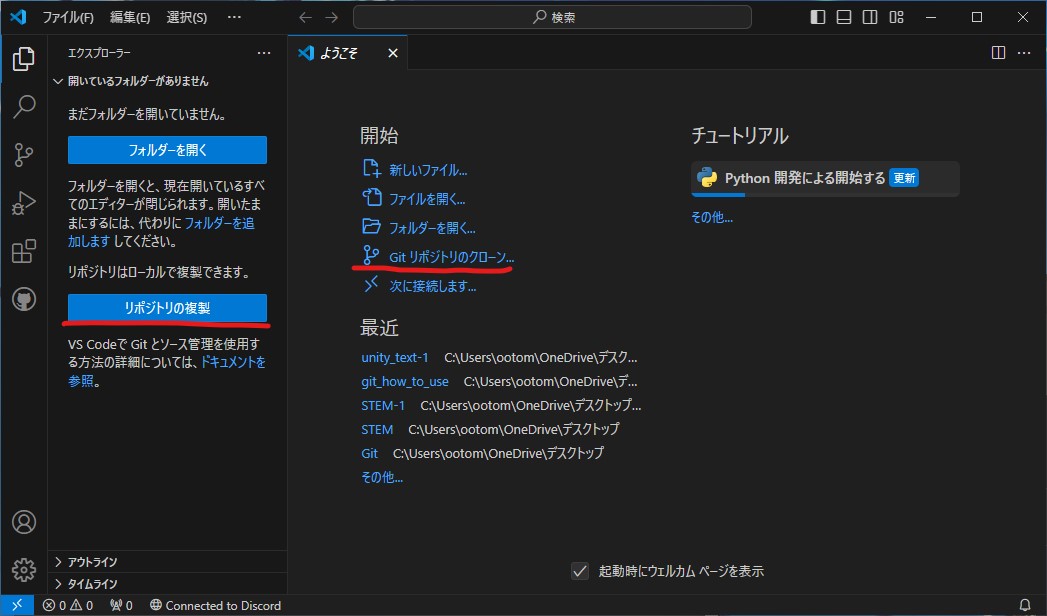The height and width of the screenshot is (616, 1047).
Task: Click the Git リポジトリのクローン link
Action: pyautogui.click(x=451, y=257)
